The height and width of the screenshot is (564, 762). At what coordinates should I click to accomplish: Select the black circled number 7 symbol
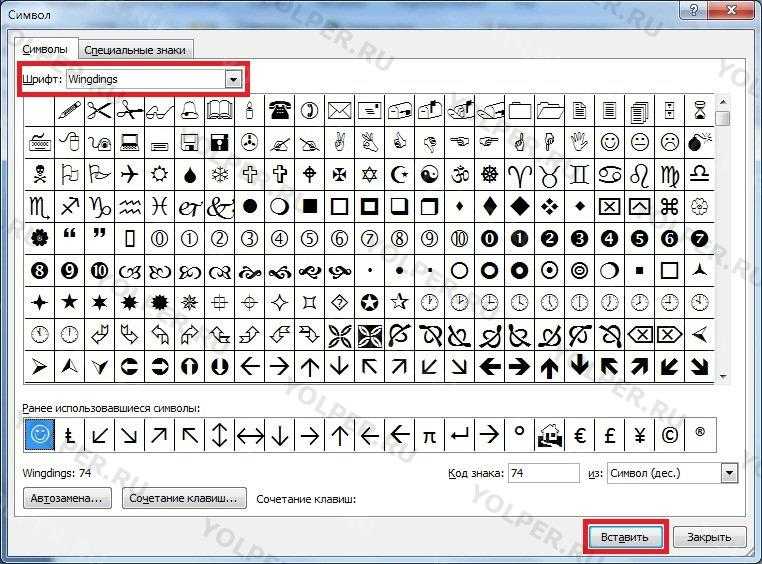(x=700, y=239)
